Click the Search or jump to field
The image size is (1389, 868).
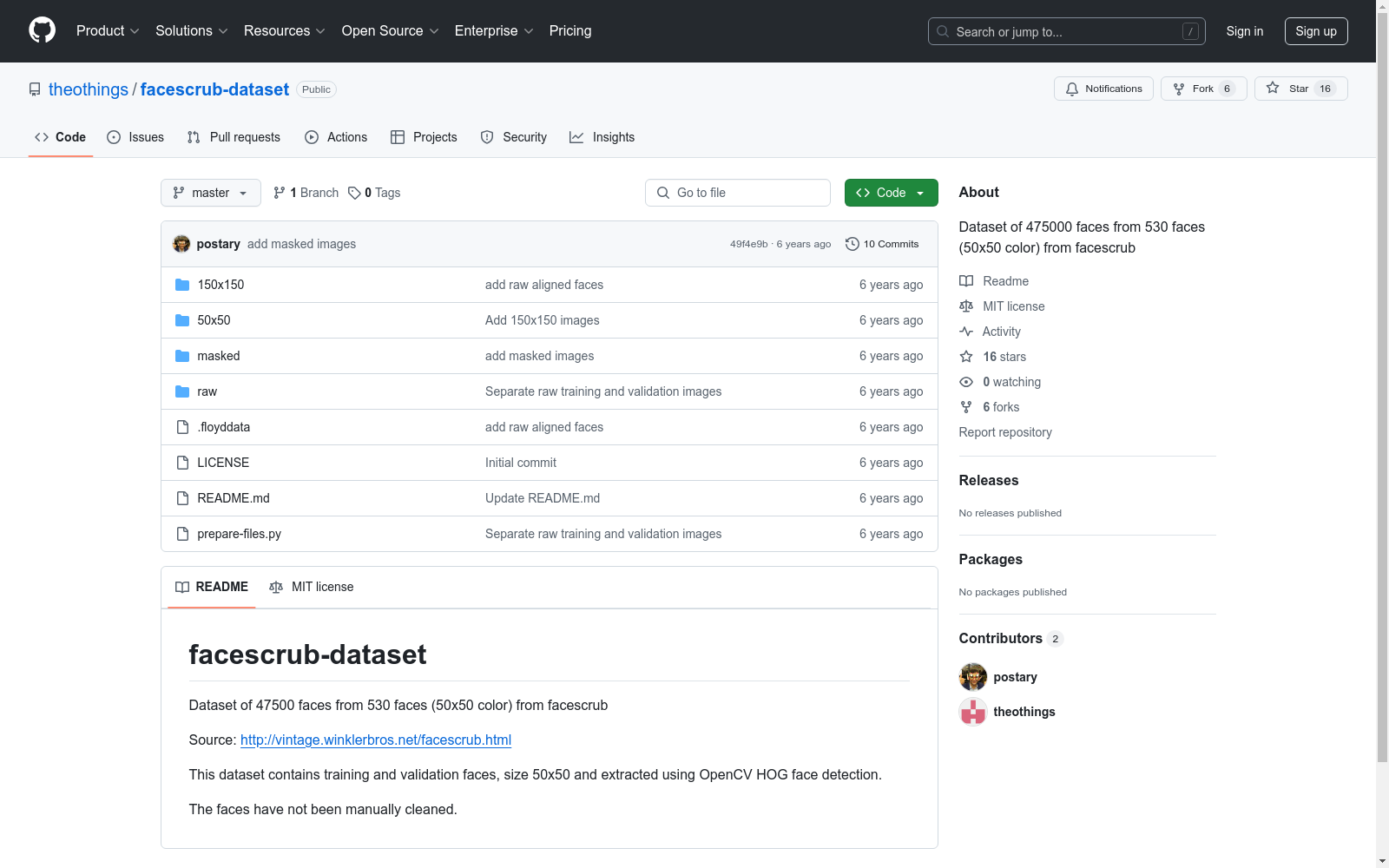1067,31
